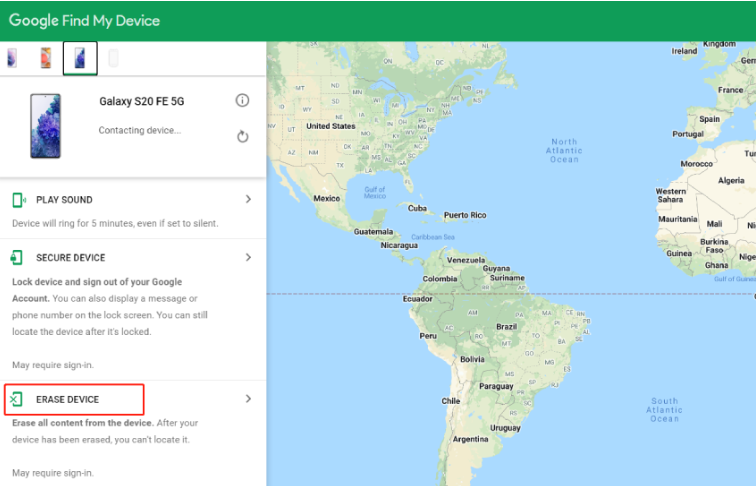Click the Galaxy S20 FE 5G name
Screen dimensions: 756x486
click(x=142, y=101)
